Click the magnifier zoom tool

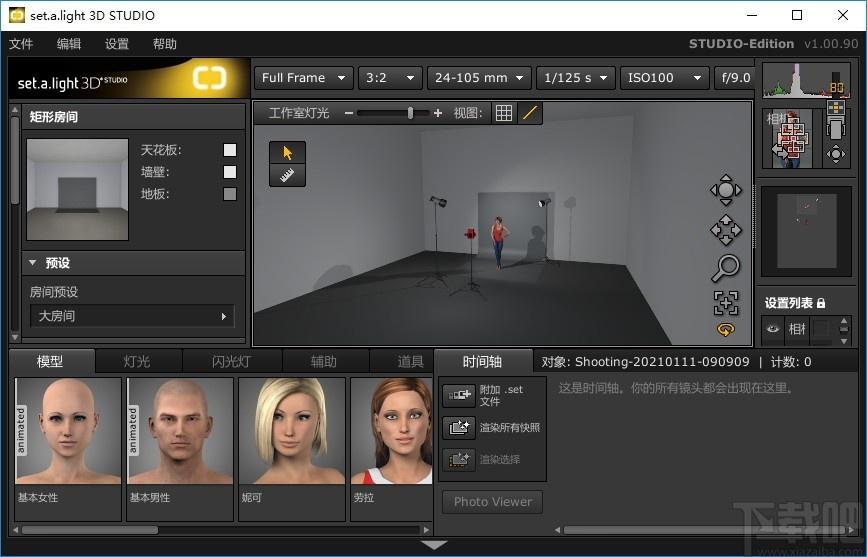click(x=725, y=268)
